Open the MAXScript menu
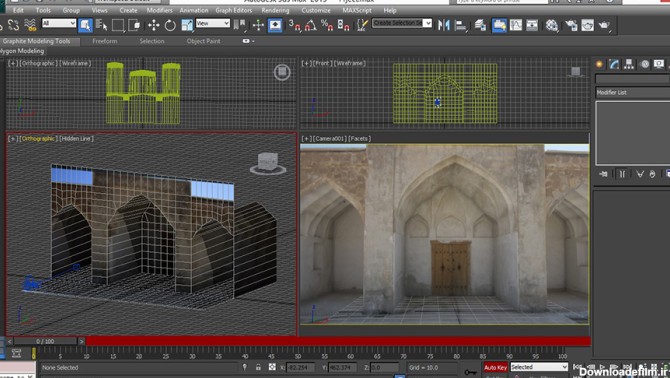670x378 pixels. coord(357,10)
